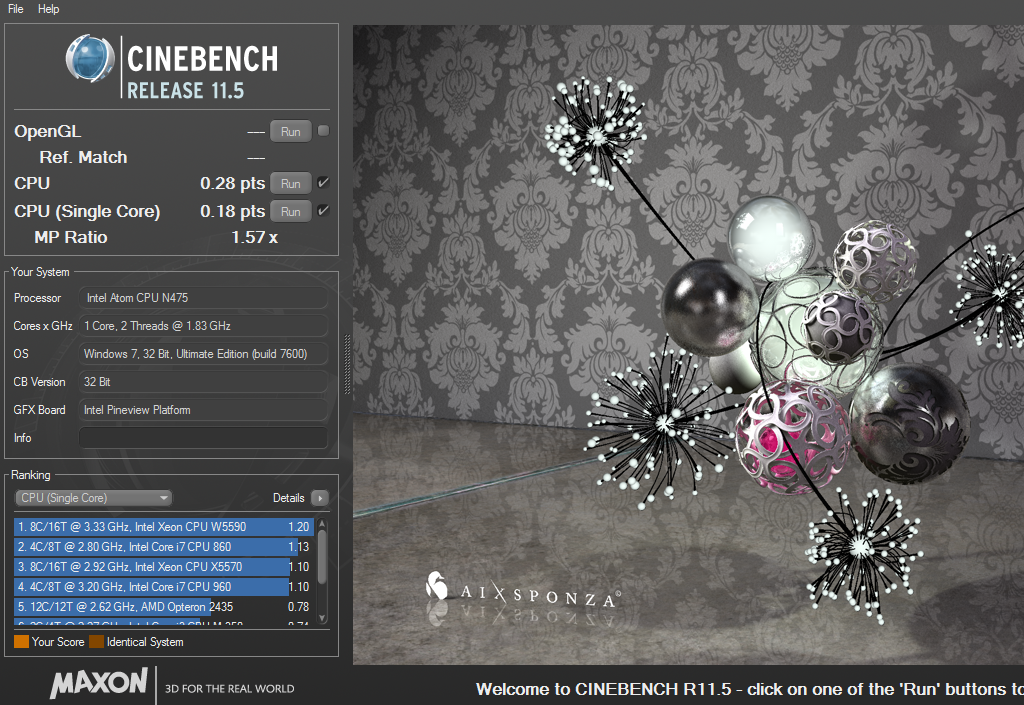Click the panel splitter handle

coord(347,365)
